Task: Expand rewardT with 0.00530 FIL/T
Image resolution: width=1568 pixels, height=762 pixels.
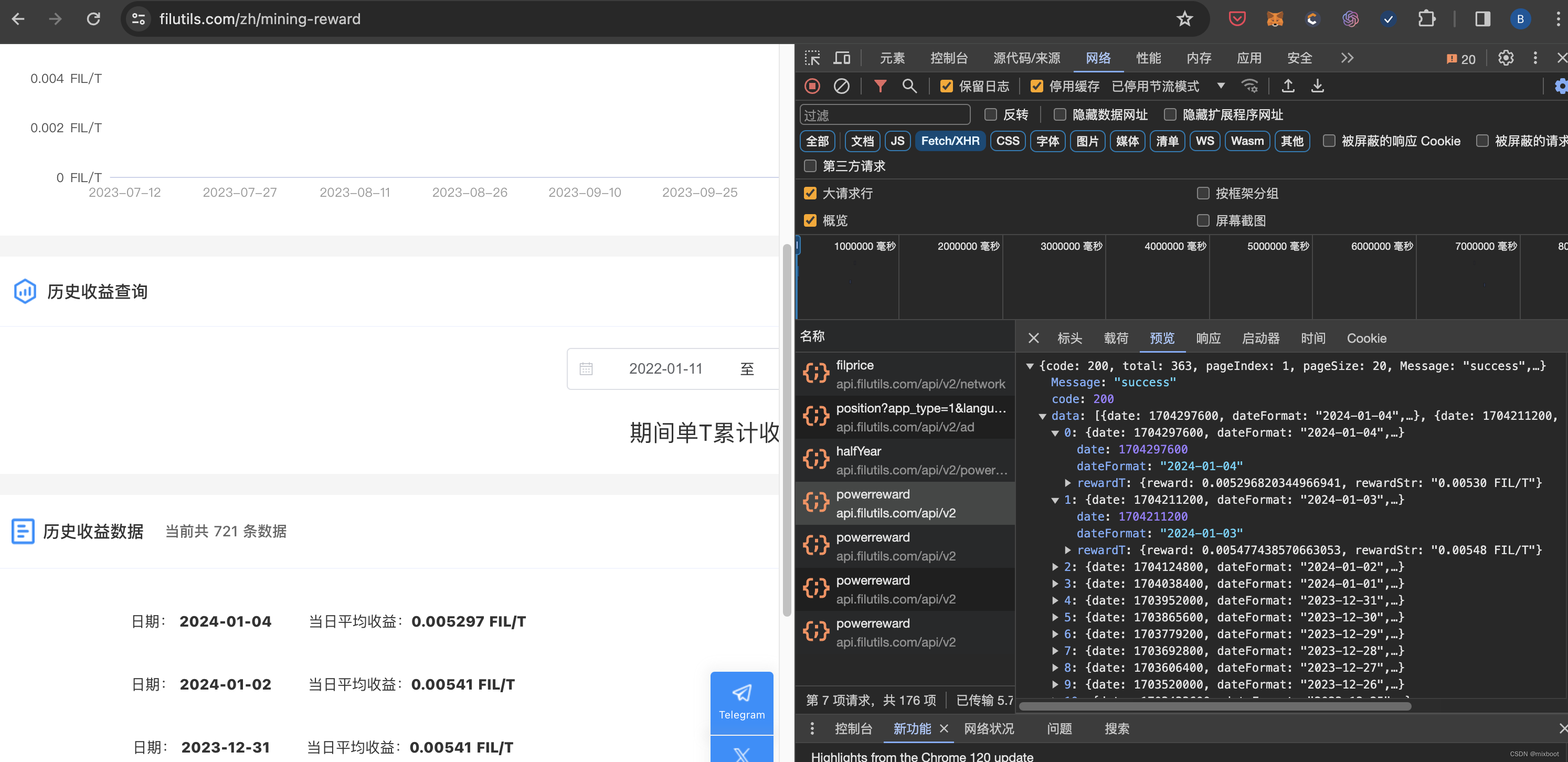Action: pyautogui.click(x=1068, y=483)
